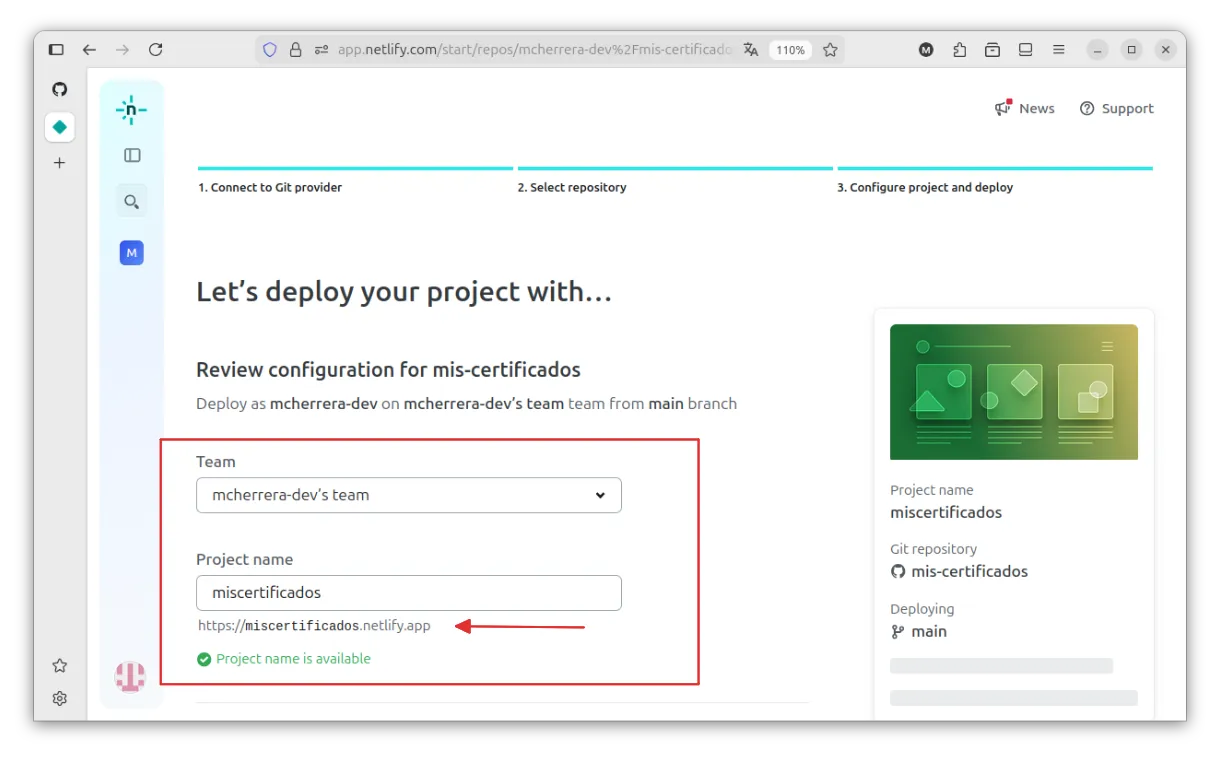Click the 110% zoom level indicator
1220x757 pixels.
[790, 50]
